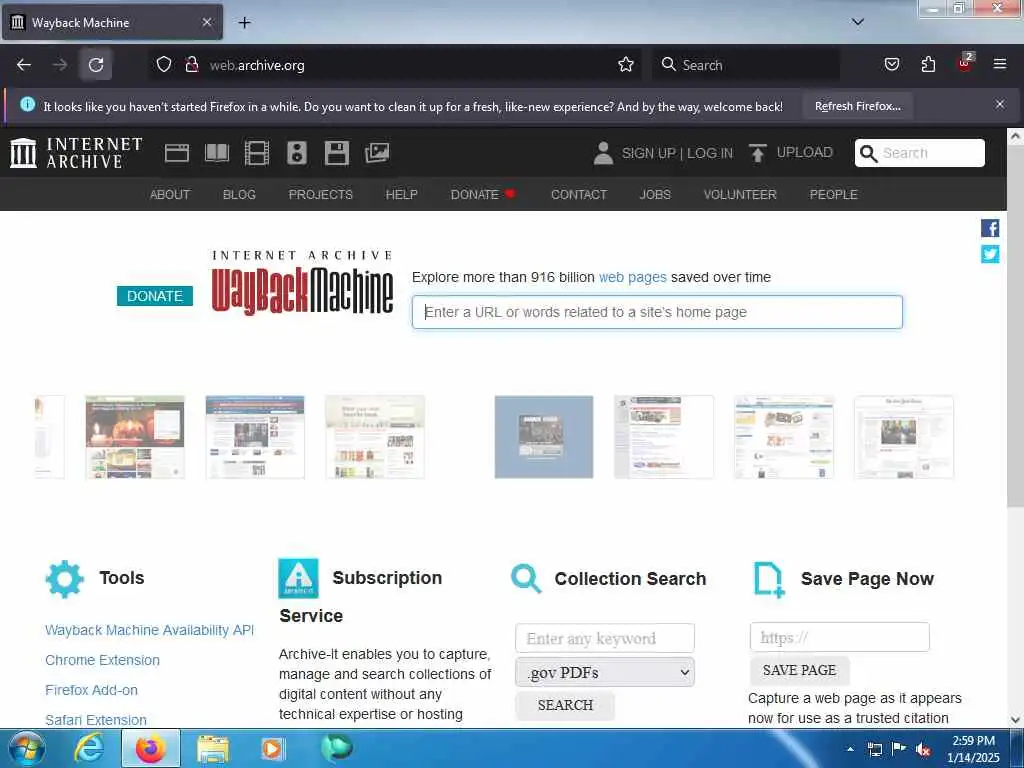The width and height of the screenshot is (1024, 768).
Task: Open the candle-photo site thumbnail
Action: 135,437
